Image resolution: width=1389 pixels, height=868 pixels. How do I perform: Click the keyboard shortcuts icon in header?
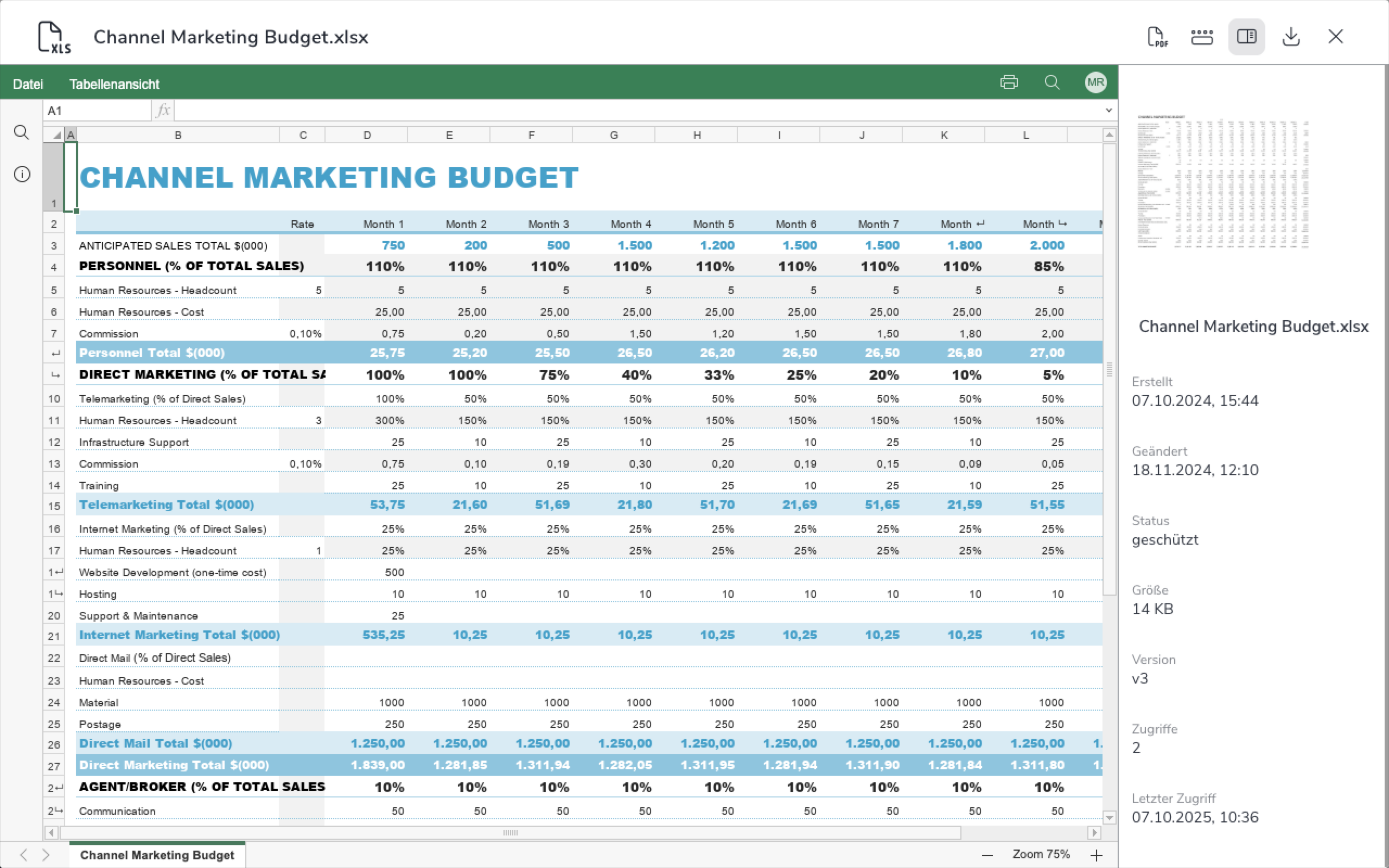click(x=1201, y=37)
